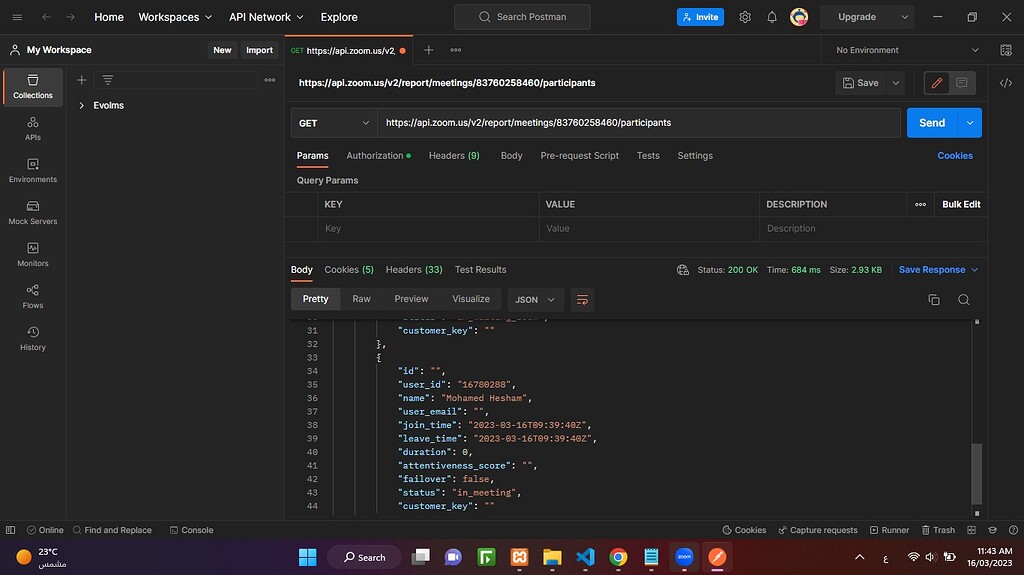This screenshot has height=575, width=1024.
Task: Switch to comment mode icon
Action: click(961, 83)
